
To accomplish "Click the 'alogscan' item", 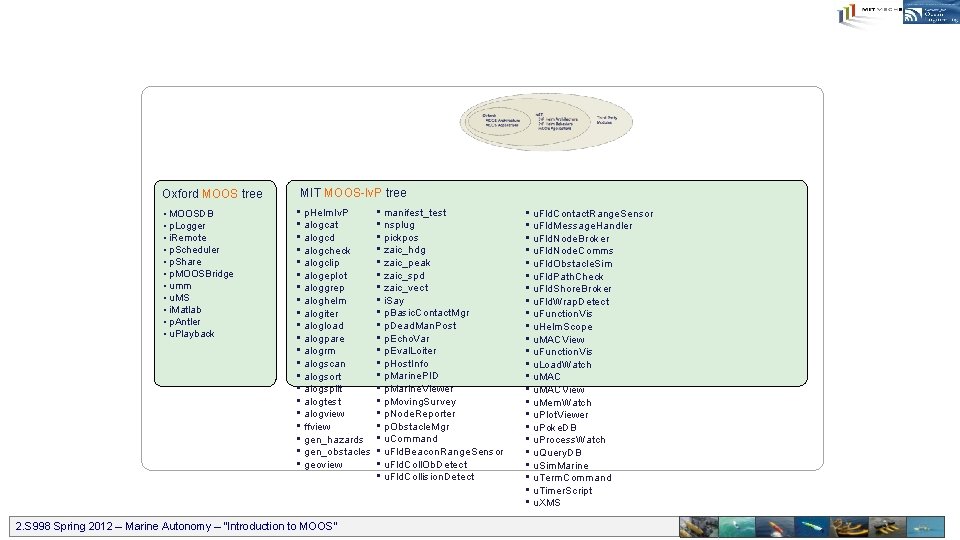I will click(325, 364).
